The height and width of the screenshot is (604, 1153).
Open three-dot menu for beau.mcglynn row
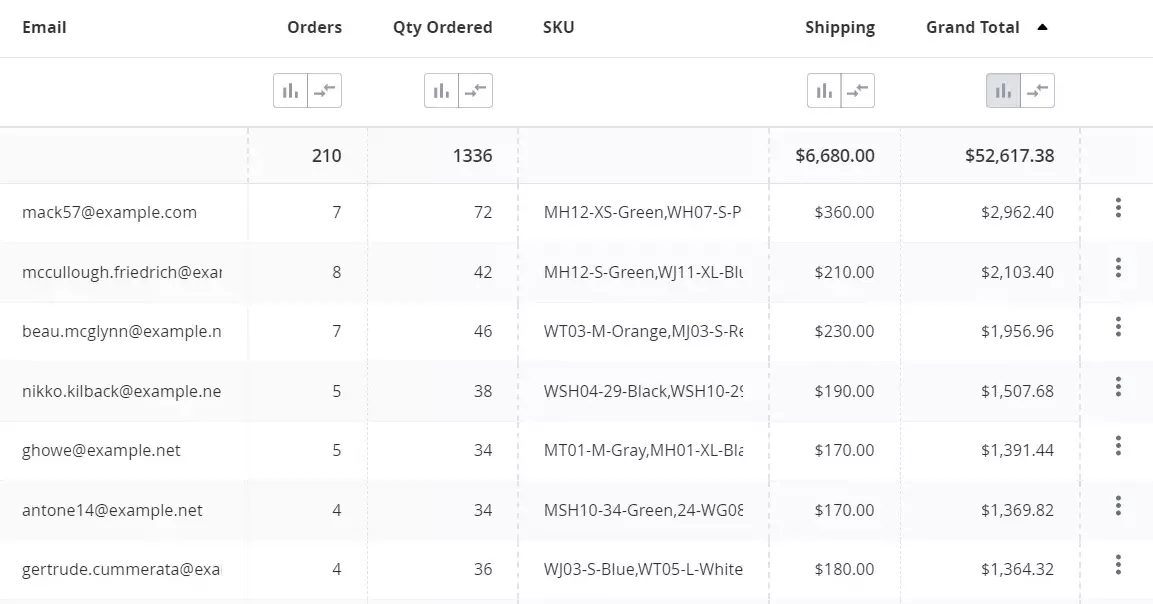click(1118, 327)
